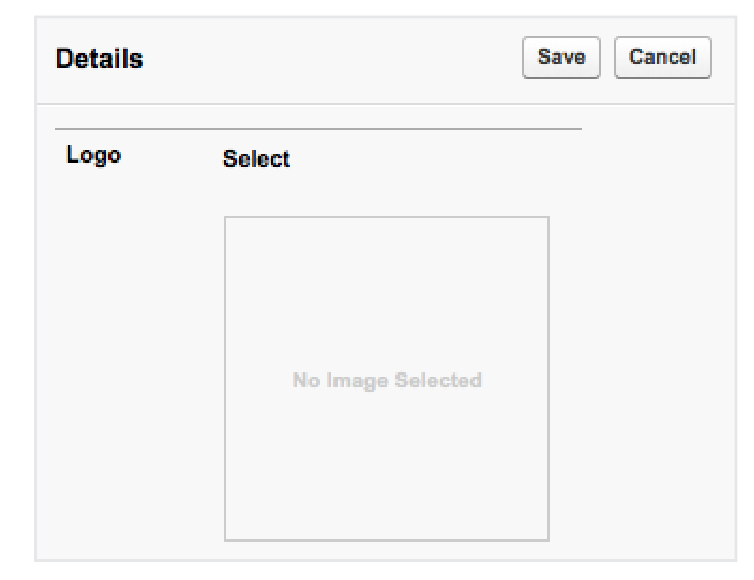Cancel editing the Details panel

tap(662, 58)
